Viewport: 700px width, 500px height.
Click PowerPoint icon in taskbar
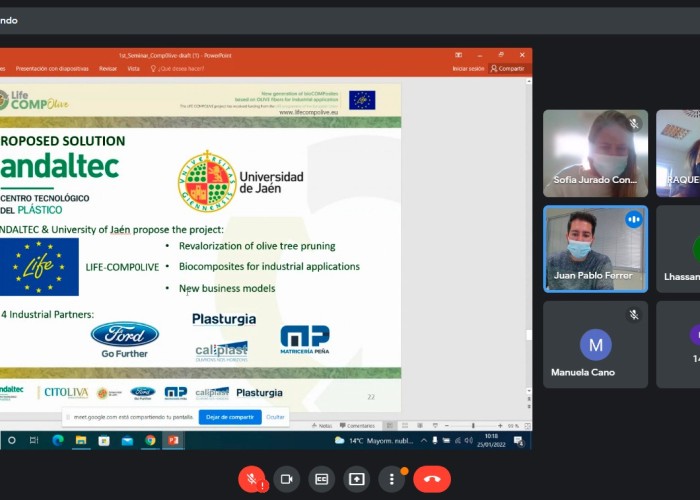click(x=173, y=441)
